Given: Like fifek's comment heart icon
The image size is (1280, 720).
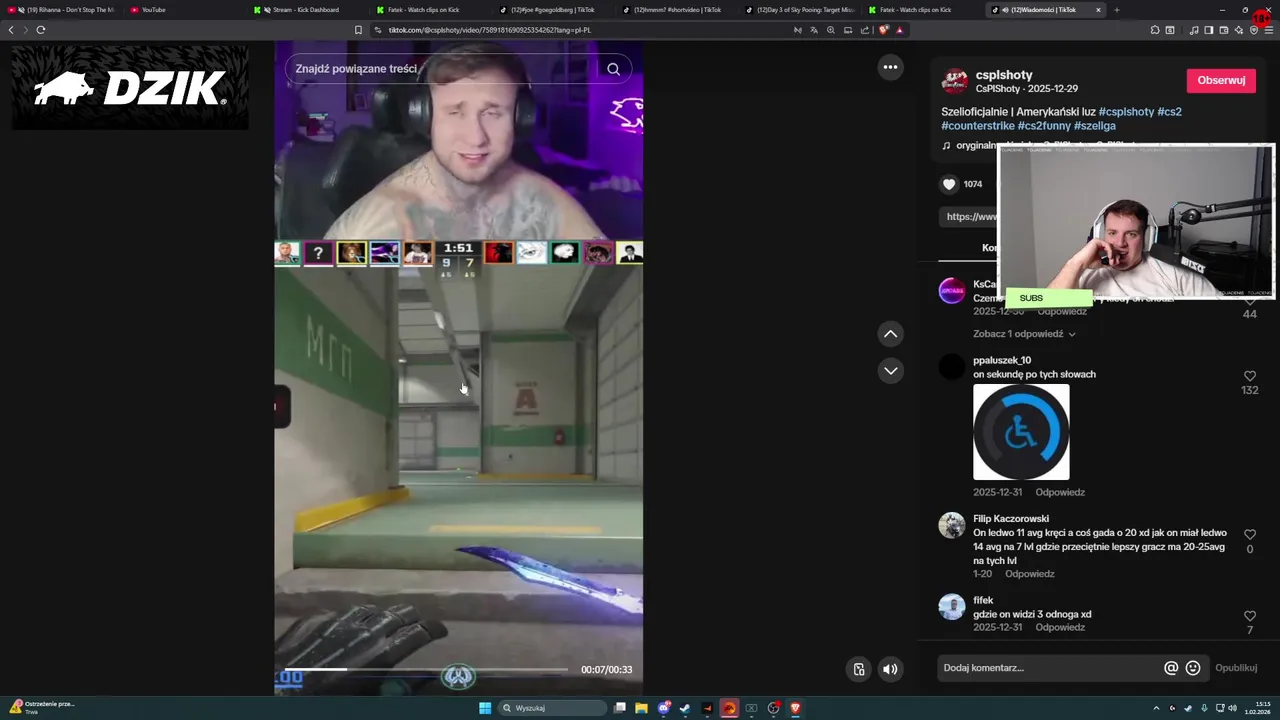Looking at the screenshot, I should [x=1249, y=616].
